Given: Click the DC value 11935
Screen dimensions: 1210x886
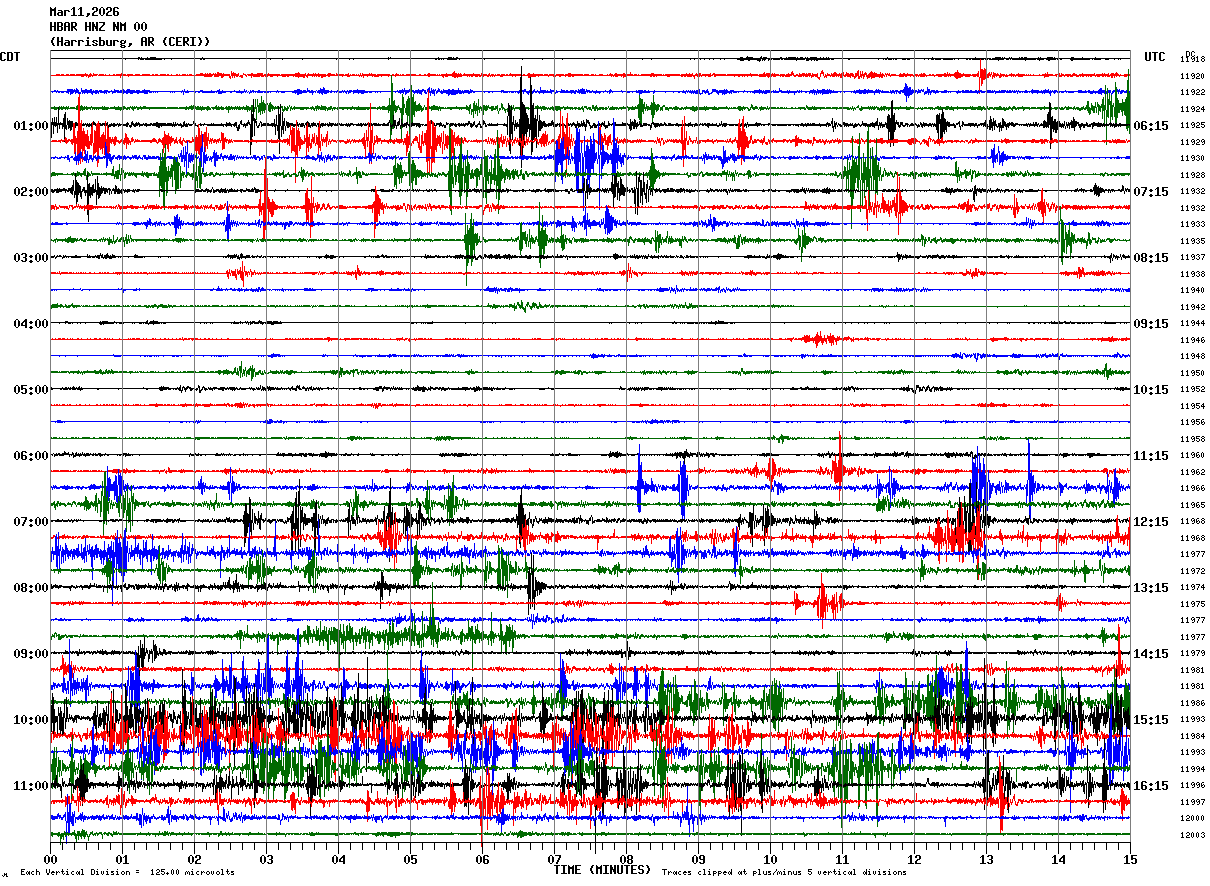Looking at the screenshot, I should 1192,241.
